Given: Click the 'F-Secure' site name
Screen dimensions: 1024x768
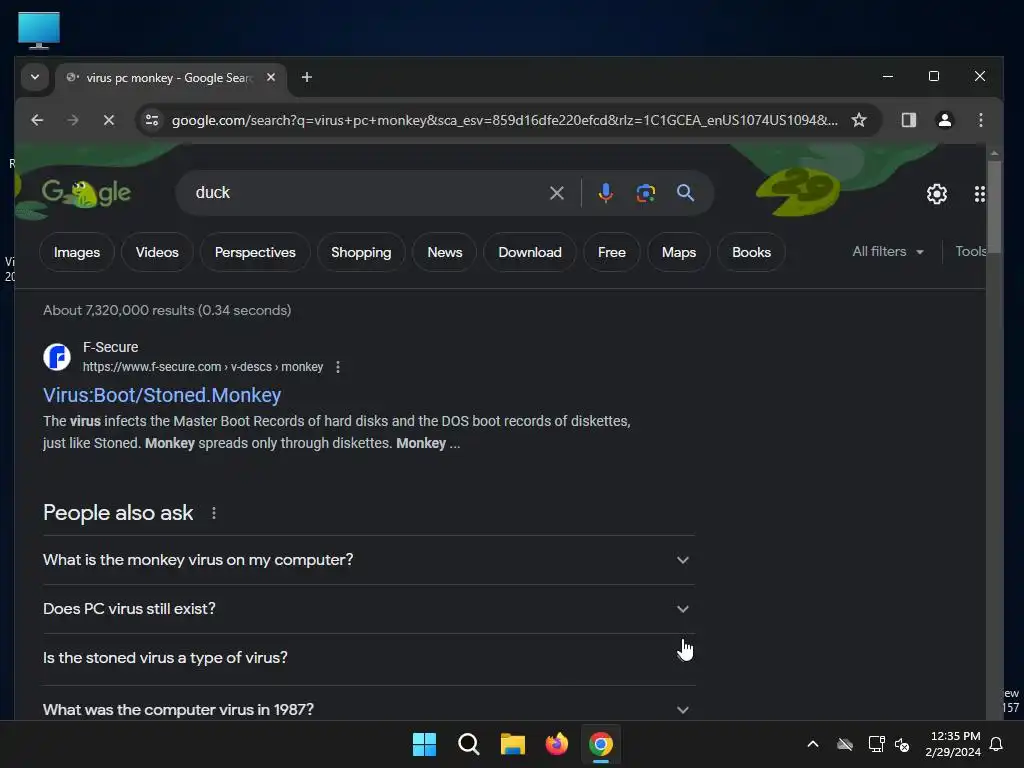Looking at the screenshot, I should 110,347.
